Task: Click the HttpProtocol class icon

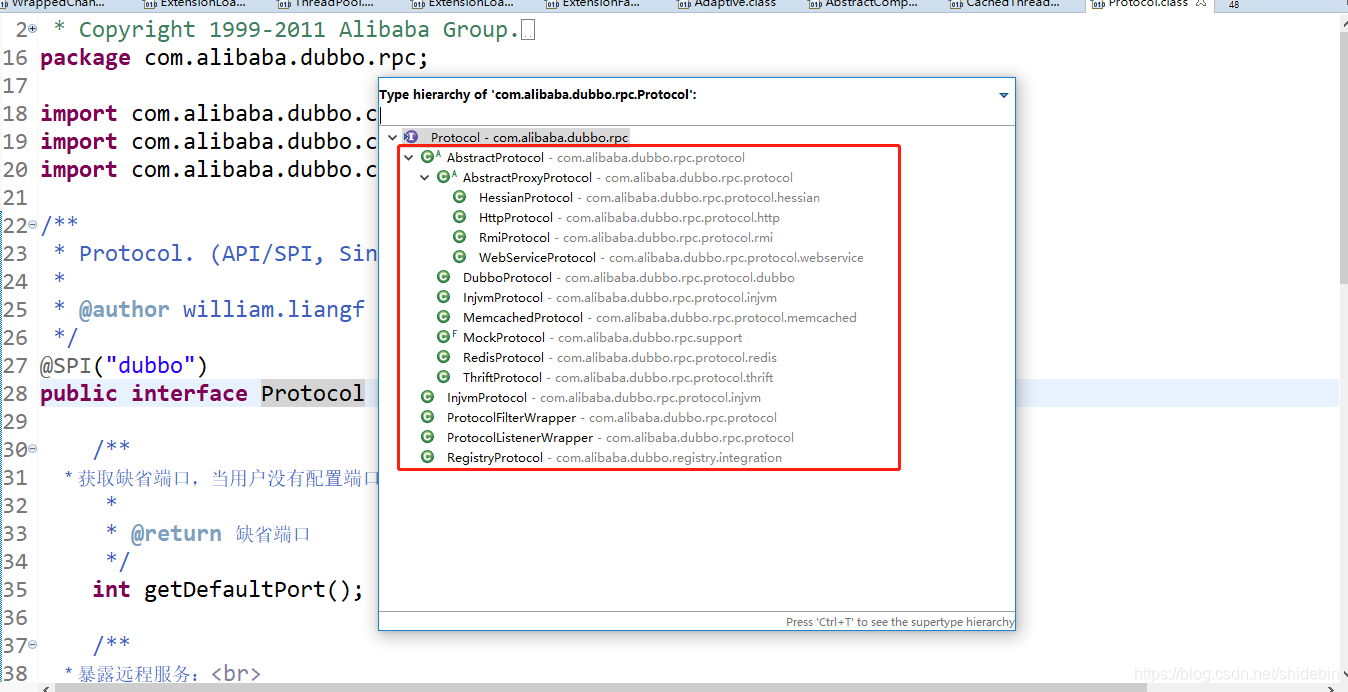Action: 459,217
